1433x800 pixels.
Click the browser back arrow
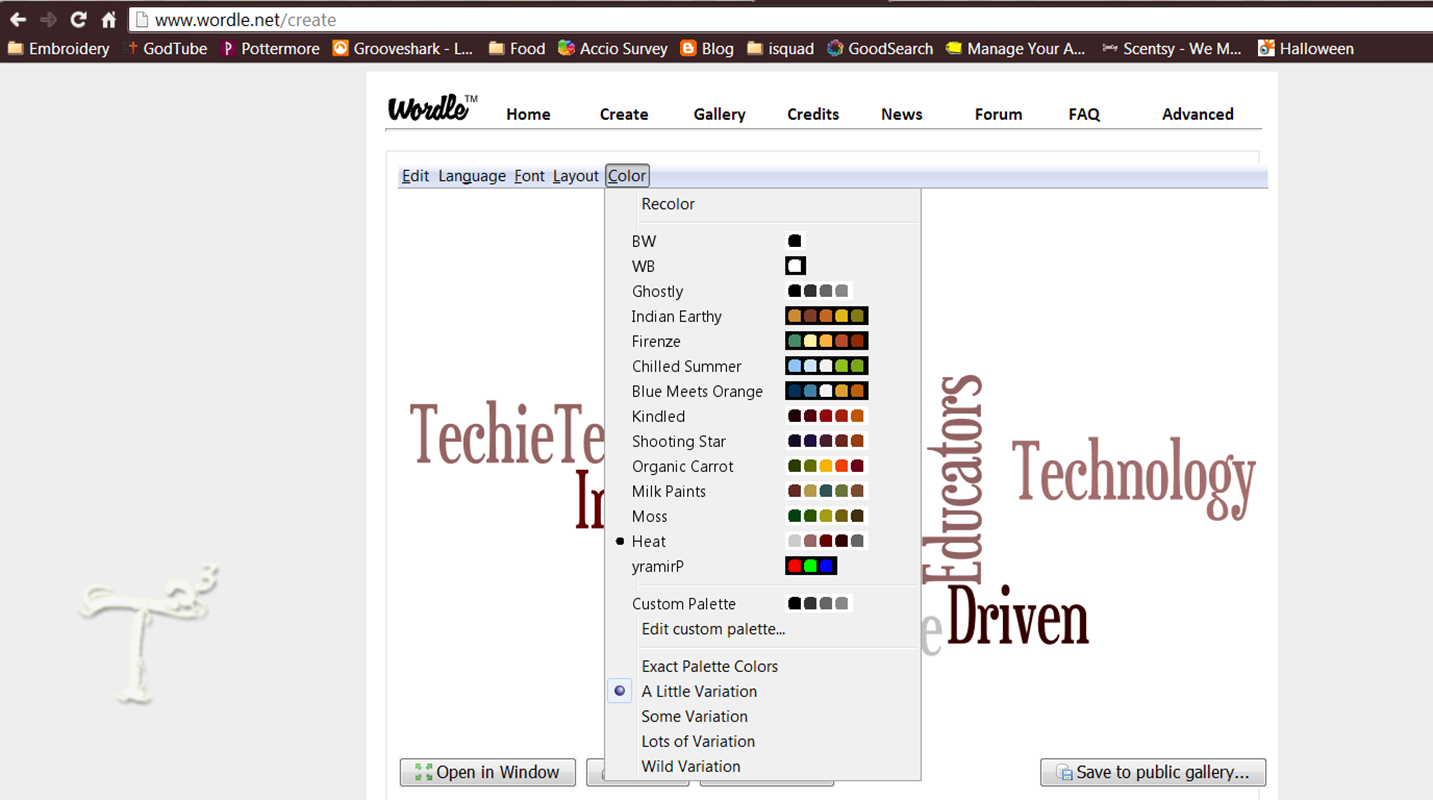pyautogui.click(x=18, y=18)
